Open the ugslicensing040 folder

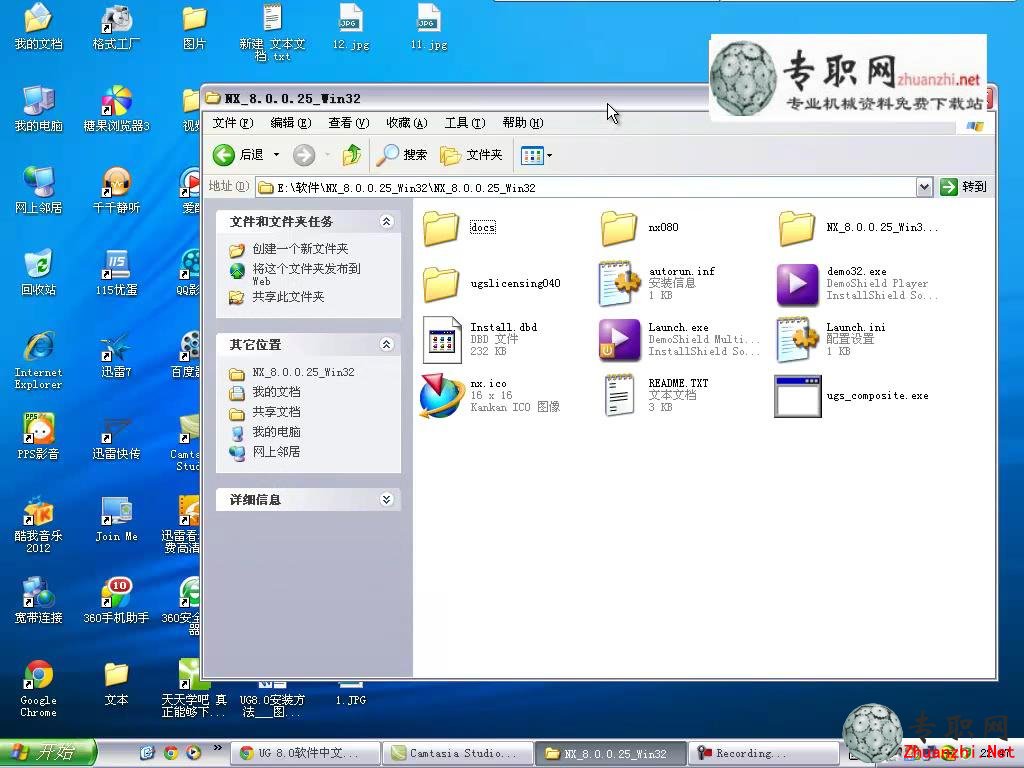(491, 283)
